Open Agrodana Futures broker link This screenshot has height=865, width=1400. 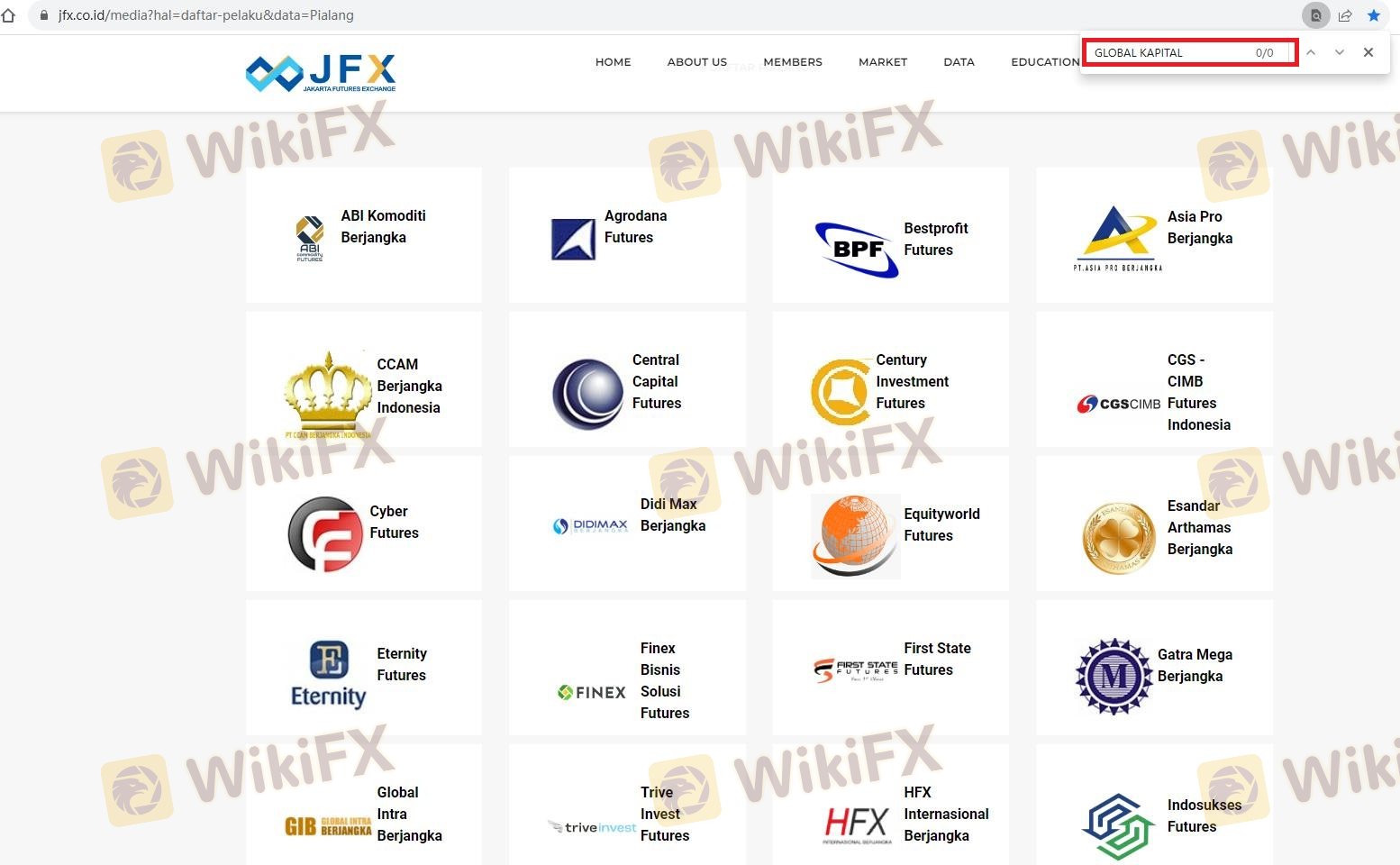pyautogui.click(x=629, y=227)
